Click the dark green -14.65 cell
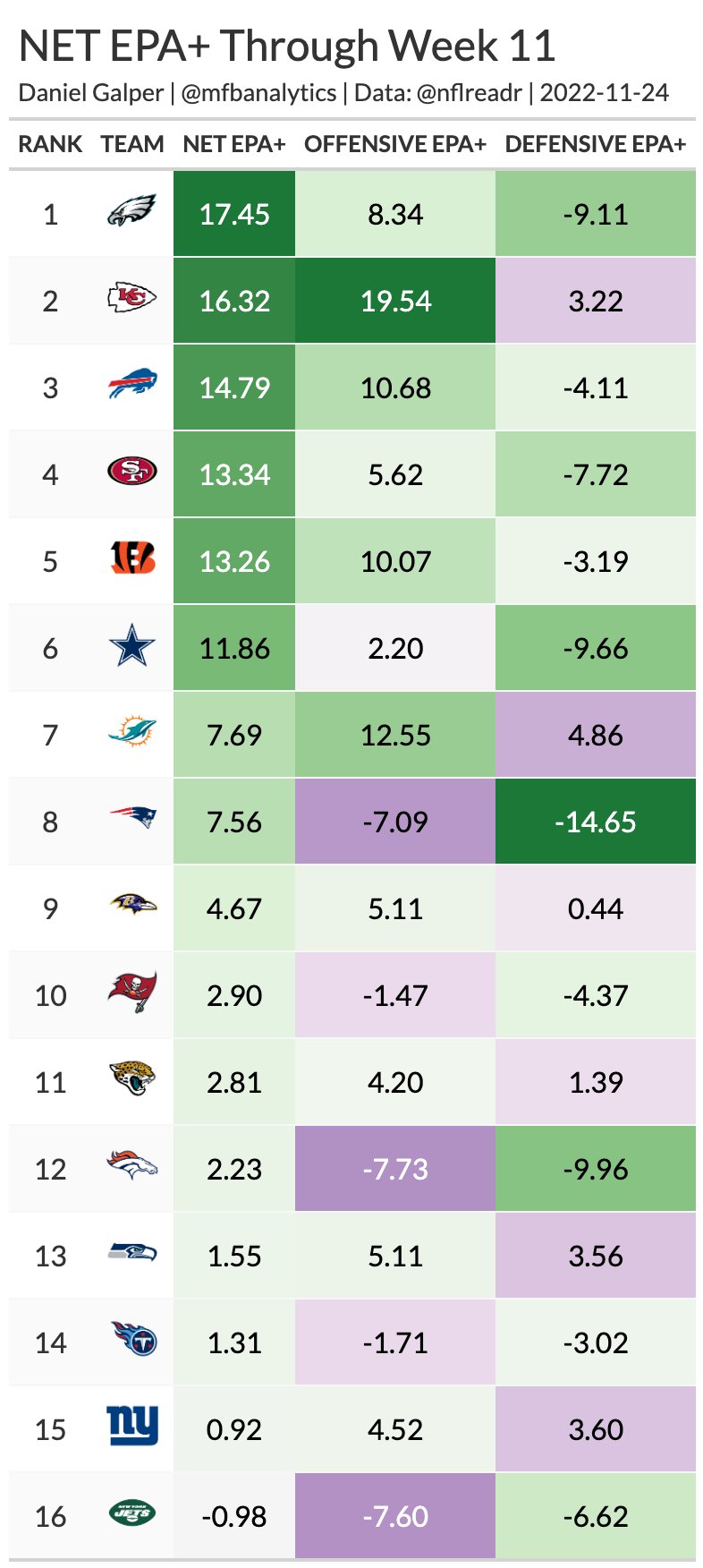 click(x=596, y=822)
